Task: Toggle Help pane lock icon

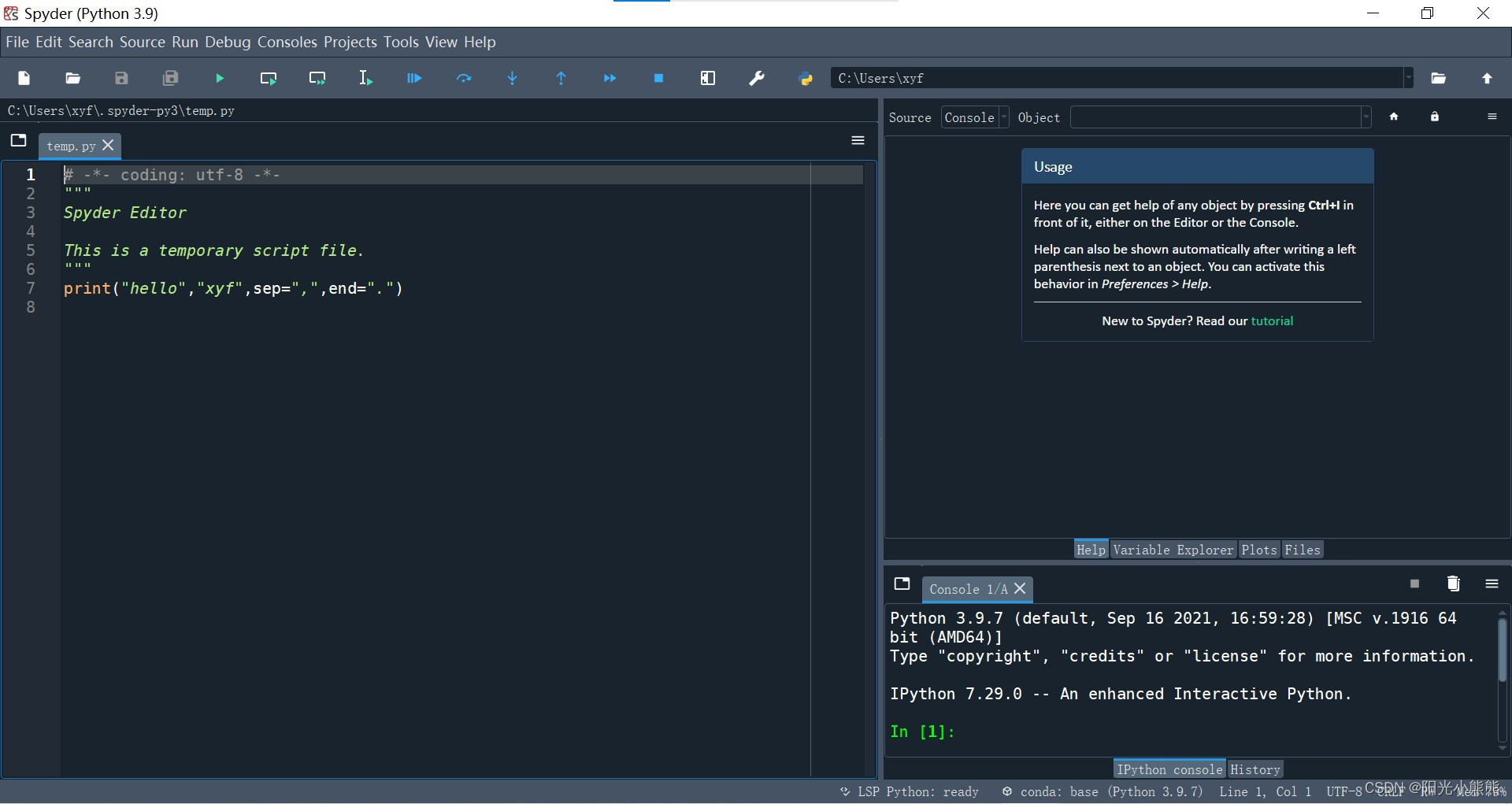Action: [x=1435, y=117]
